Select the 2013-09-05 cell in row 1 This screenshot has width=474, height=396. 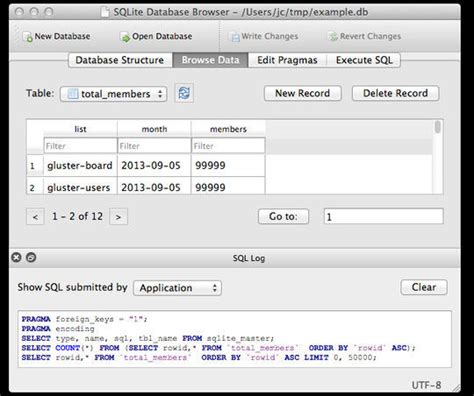coord(154,166)
